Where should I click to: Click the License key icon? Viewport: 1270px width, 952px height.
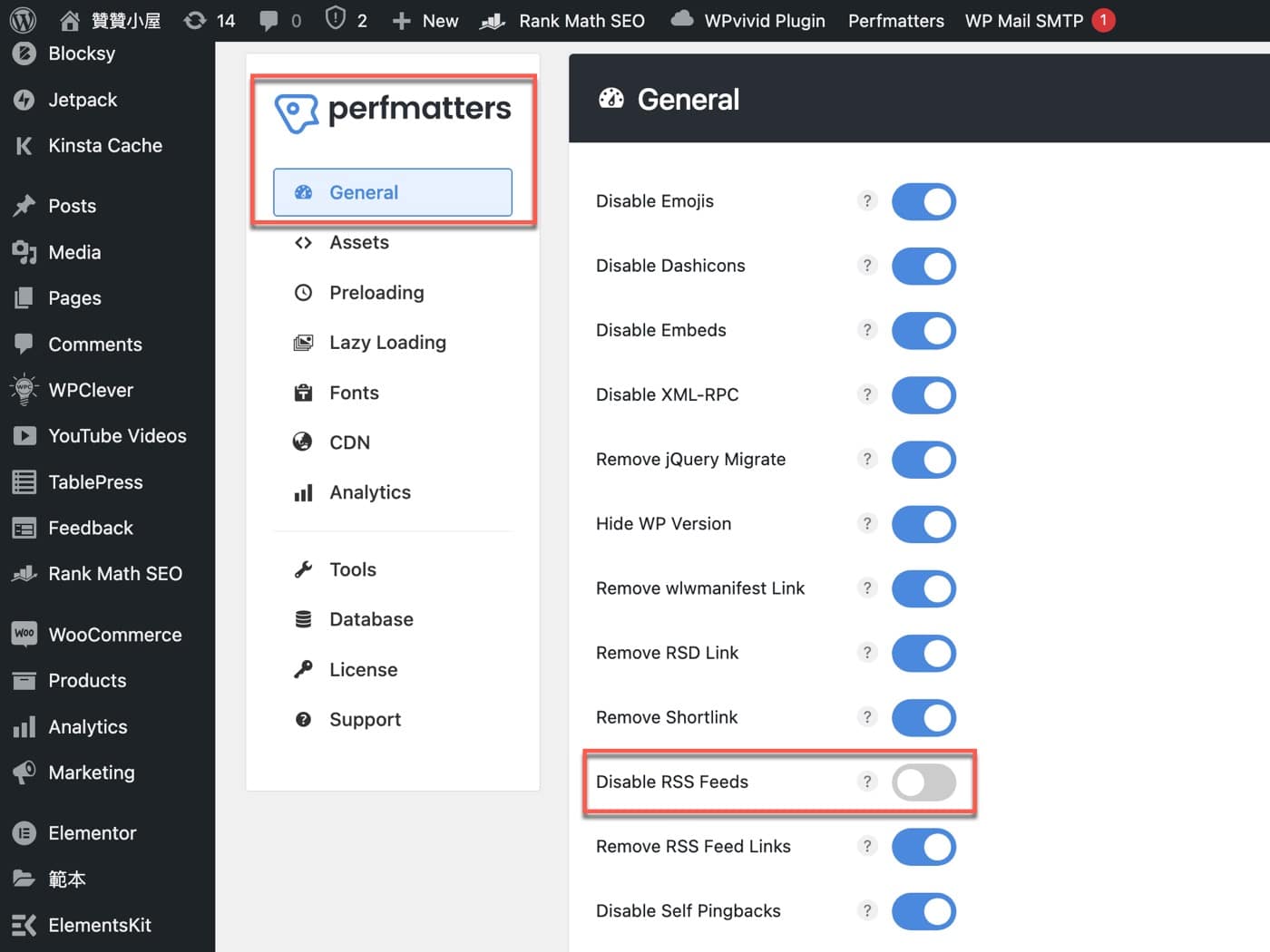(x=303, y=669)
